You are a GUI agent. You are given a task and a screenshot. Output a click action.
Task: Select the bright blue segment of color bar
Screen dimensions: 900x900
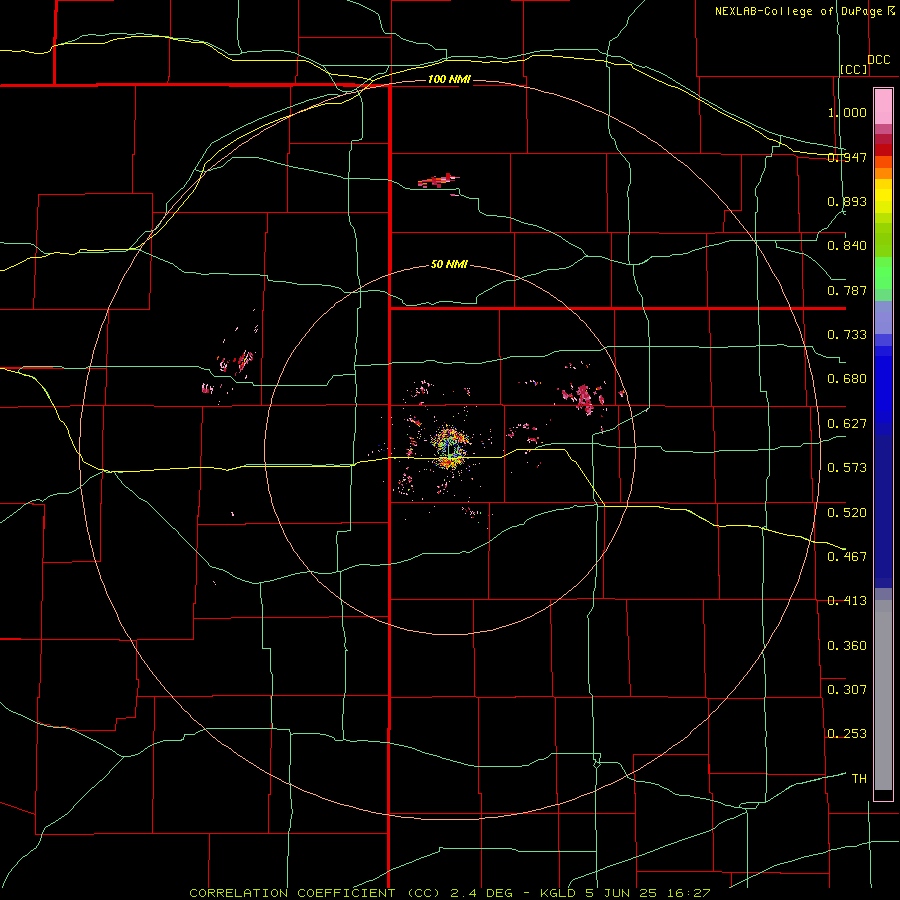point(883,390)
